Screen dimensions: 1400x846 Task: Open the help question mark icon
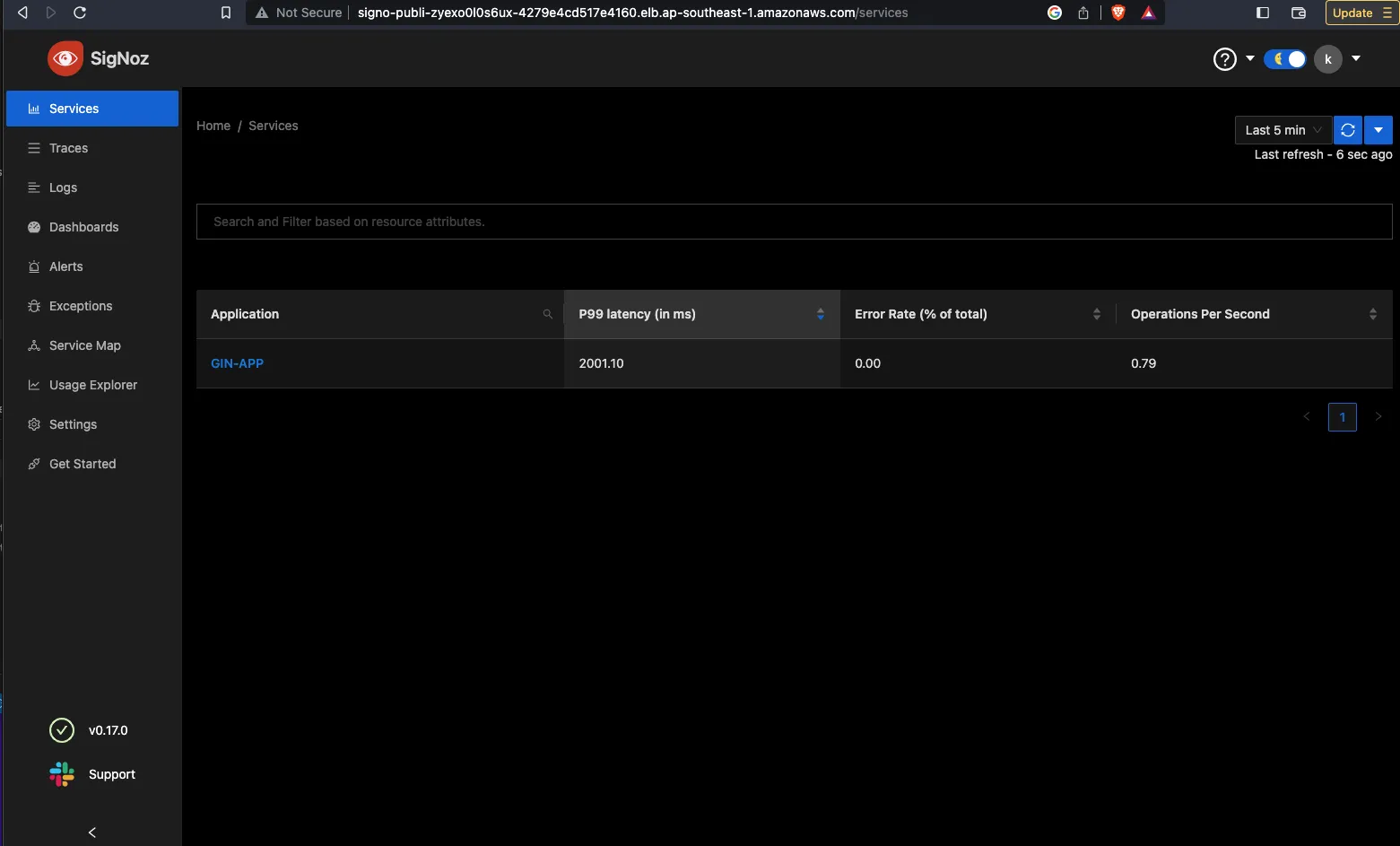coord(1224,59)
